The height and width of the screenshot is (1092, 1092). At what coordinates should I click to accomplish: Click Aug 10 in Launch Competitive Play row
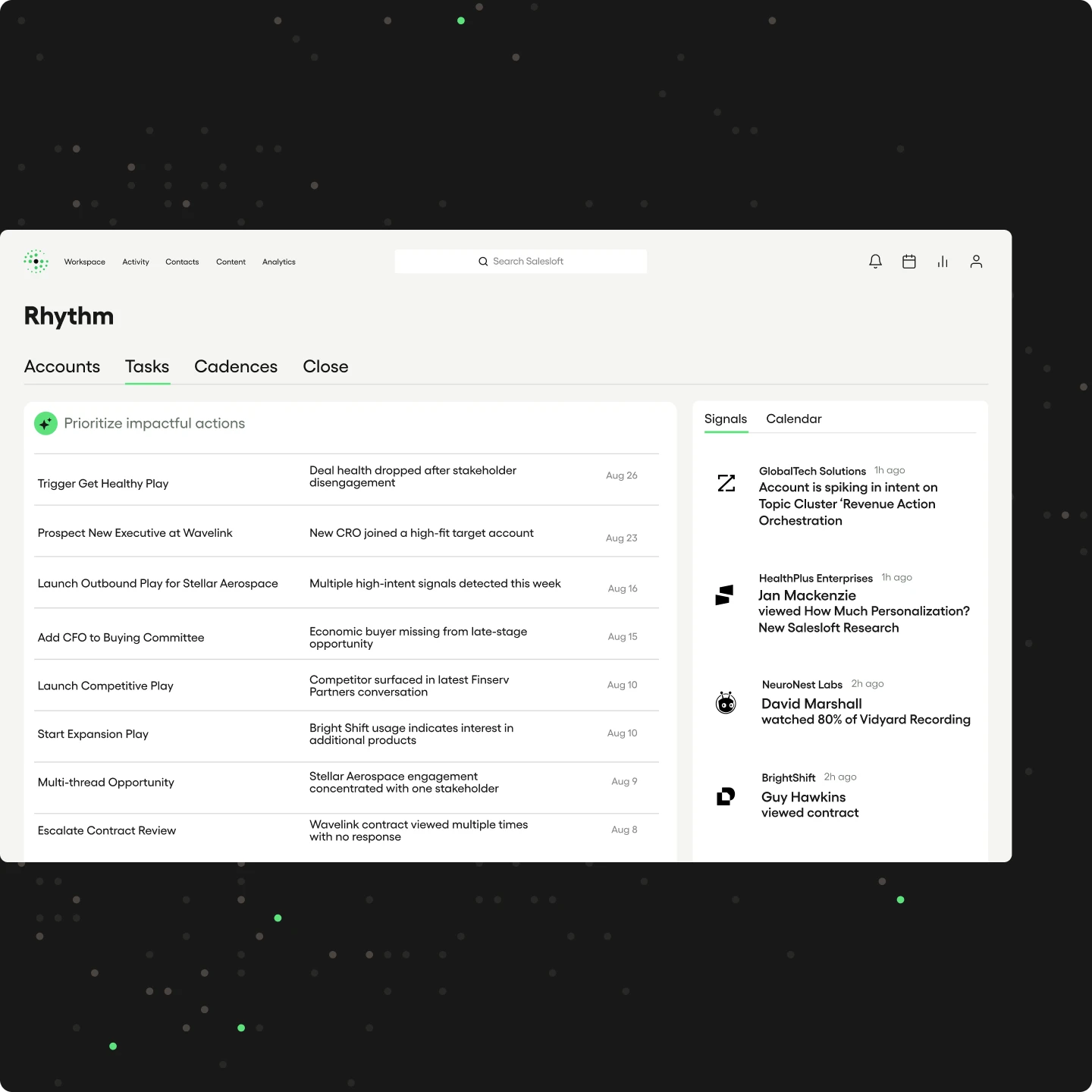pos(623,685)
